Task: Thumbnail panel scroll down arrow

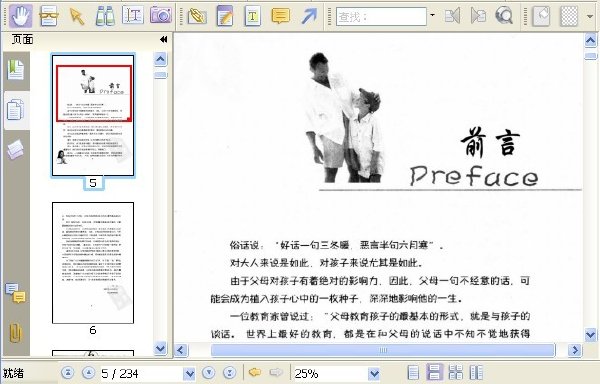Action: pos(161,348)
